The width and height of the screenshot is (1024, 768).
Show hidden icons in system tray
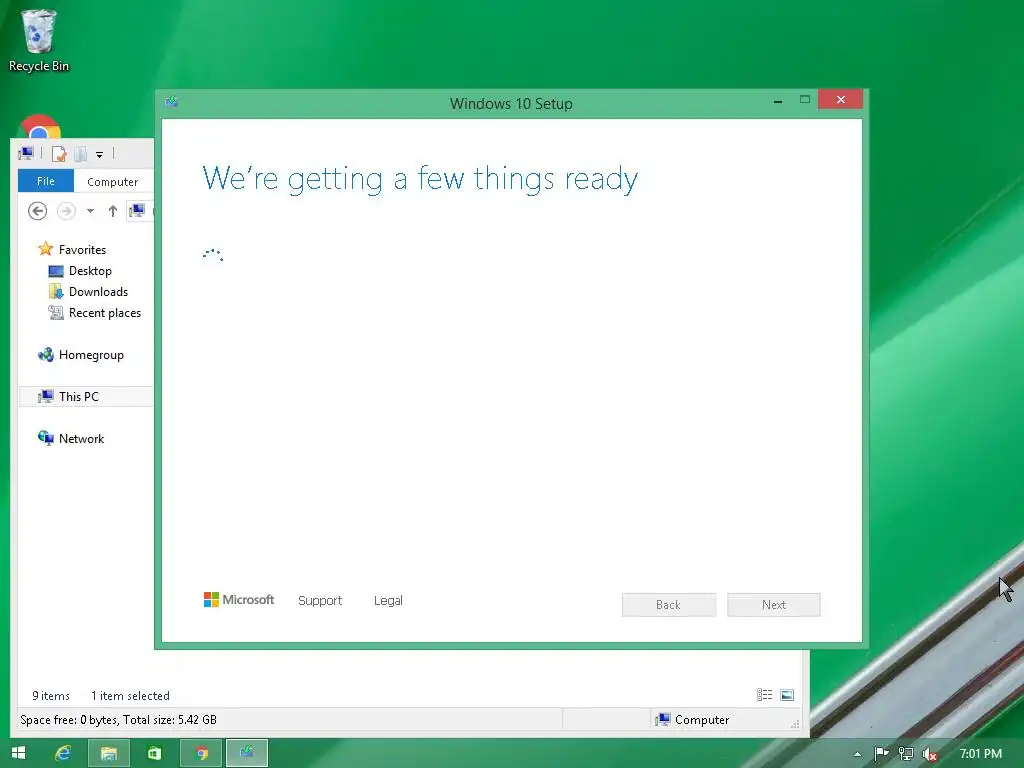[x=857, y=754]
